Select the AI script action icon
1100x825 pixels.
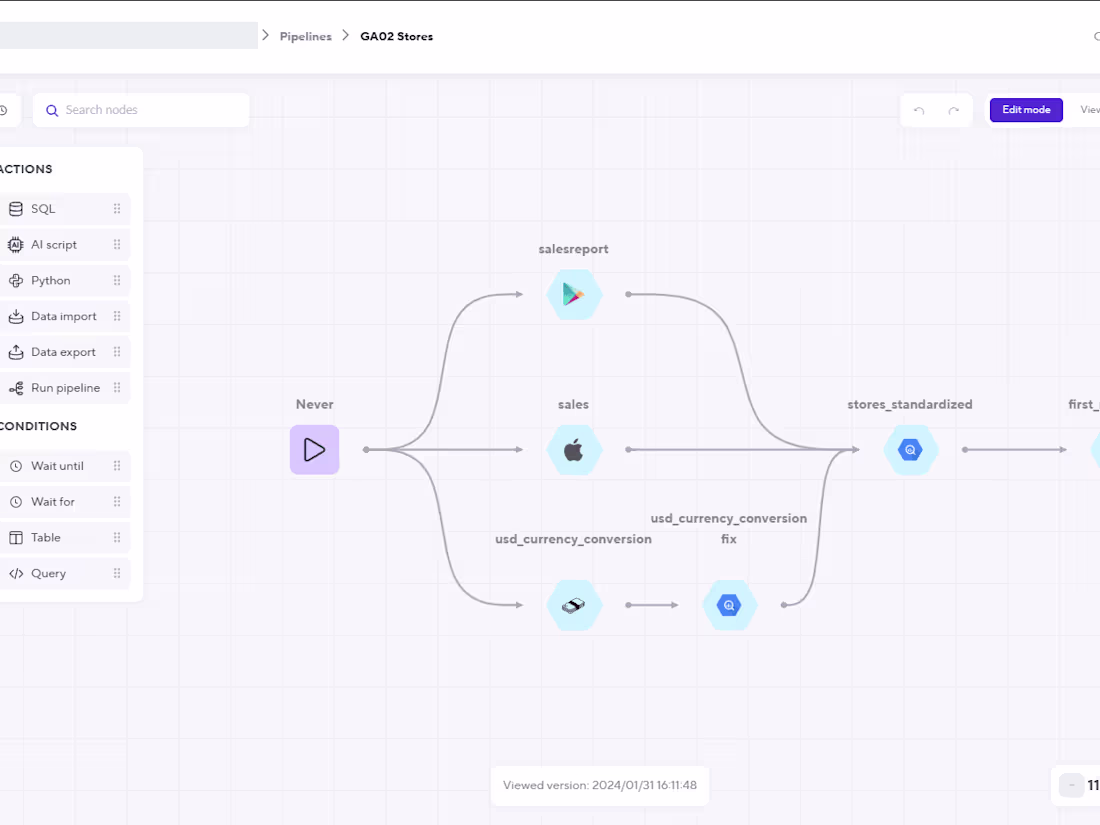coord(17,244)
